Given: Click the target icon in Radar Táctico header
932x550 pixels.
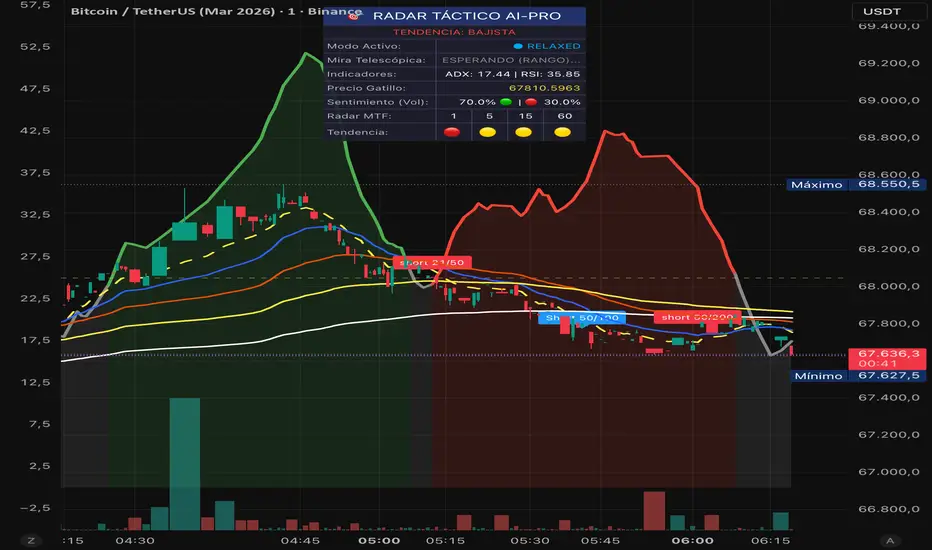Looking at the screenshot, I should [354, 16].
